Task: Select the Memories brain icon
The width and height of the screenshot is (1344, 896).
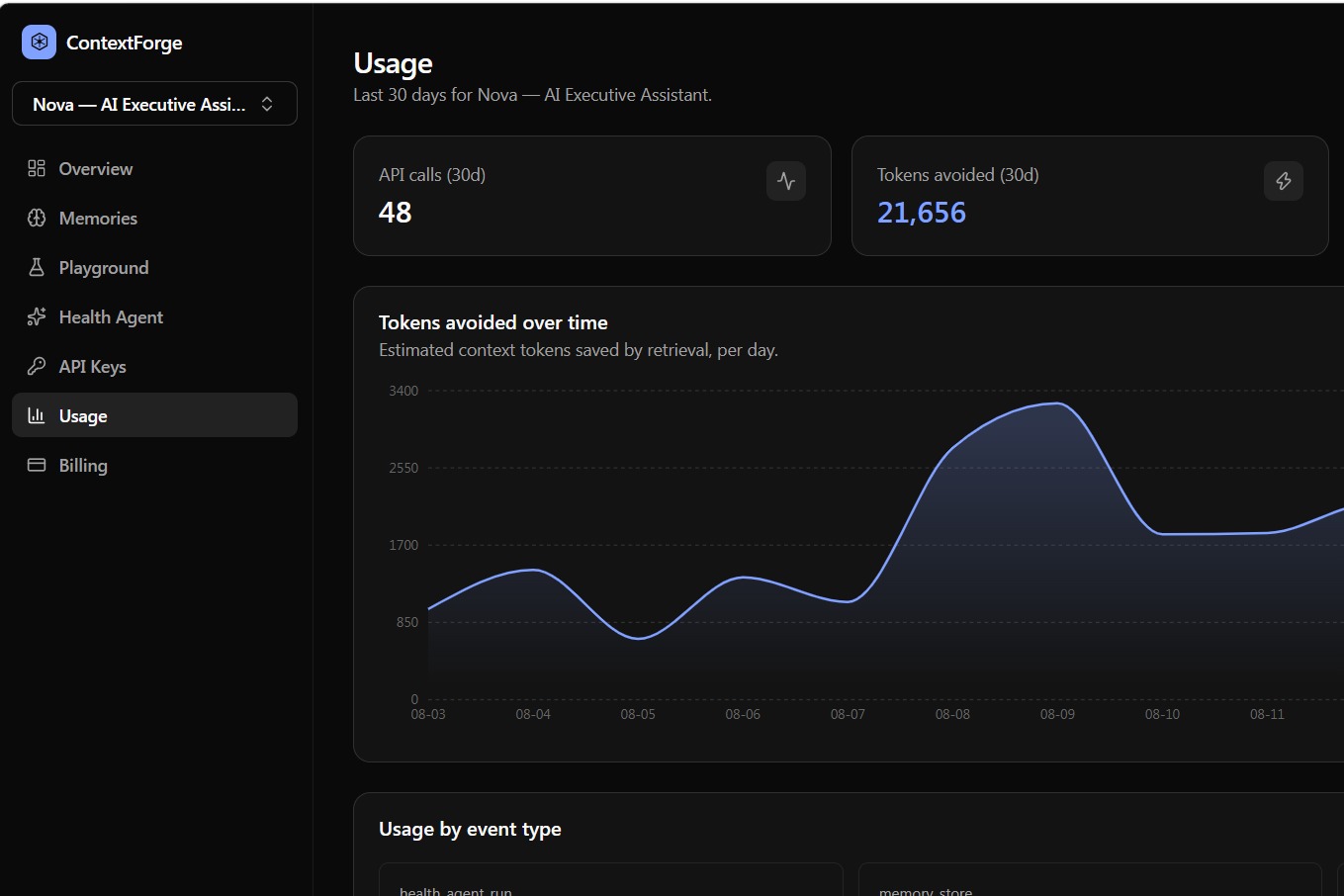Action: point(37,218)
